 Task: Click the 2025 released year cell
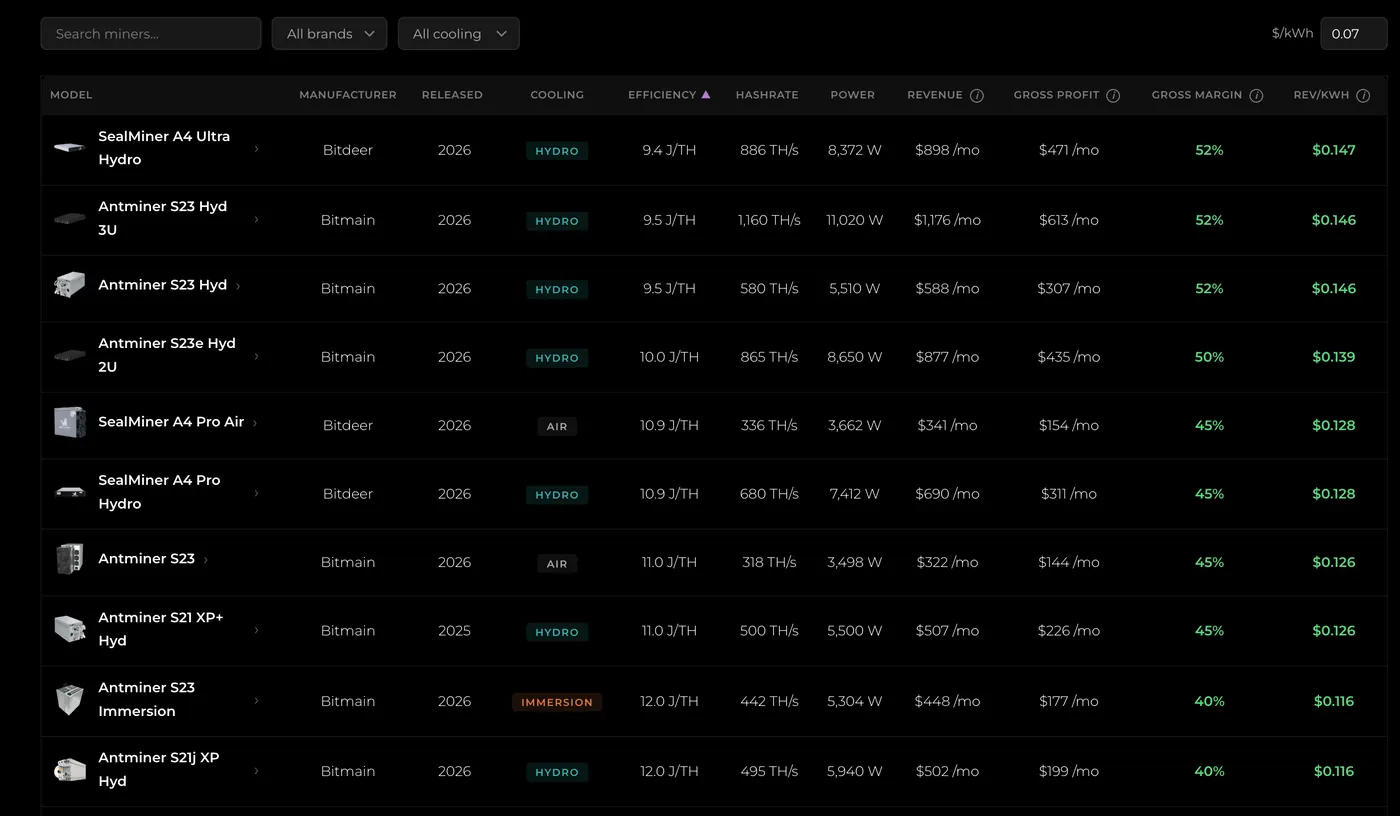pos(454,631)
